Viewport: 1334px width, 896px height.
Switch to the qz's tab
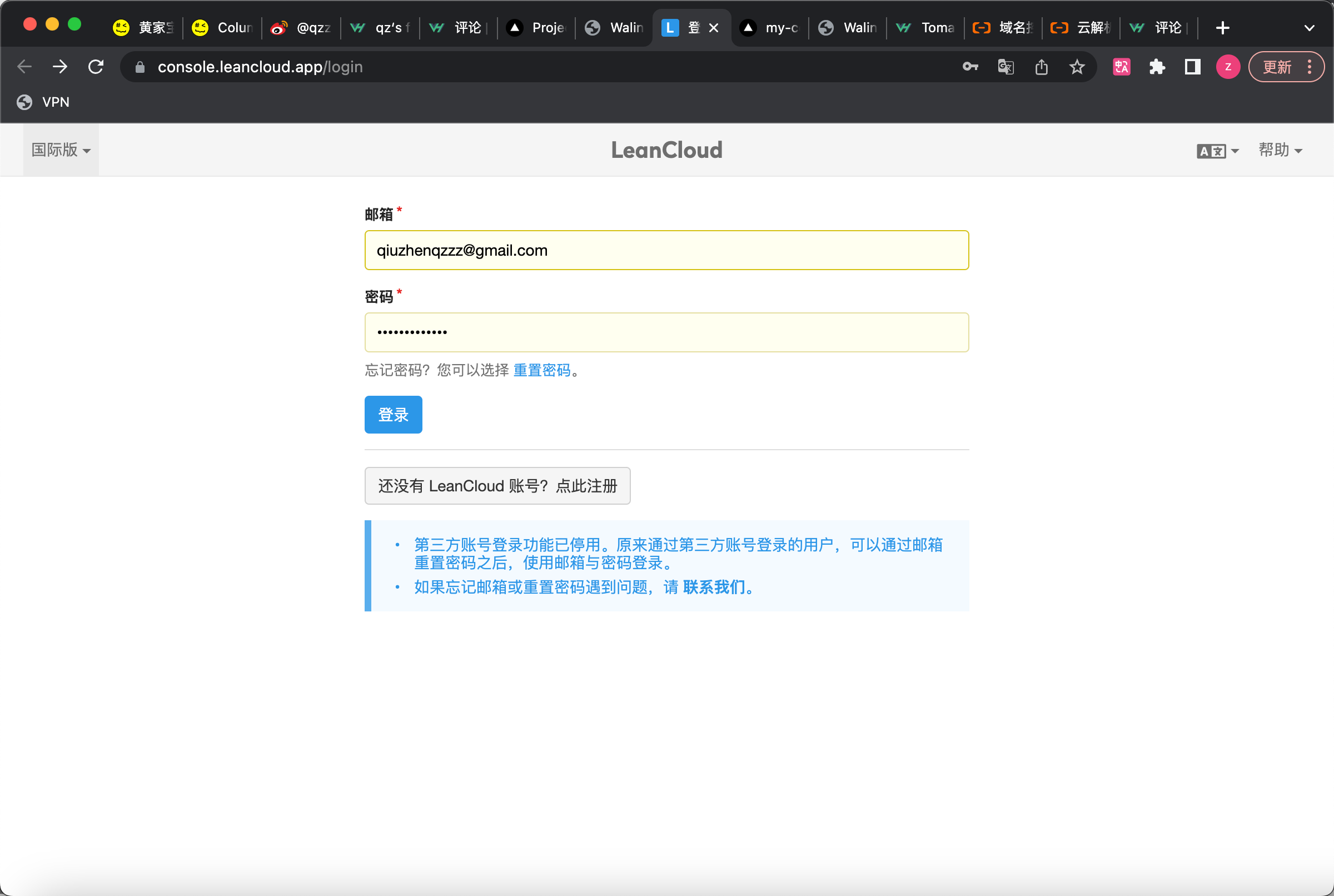point(380,27)
